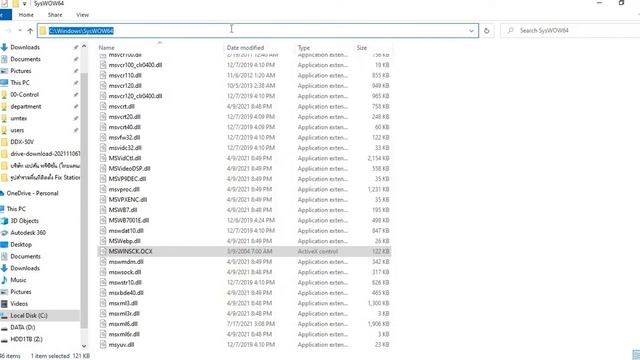The height and width of the screenshot is (360, 640).
Task: Select file msxbde40.dll
Action: [x=126, y=293]
